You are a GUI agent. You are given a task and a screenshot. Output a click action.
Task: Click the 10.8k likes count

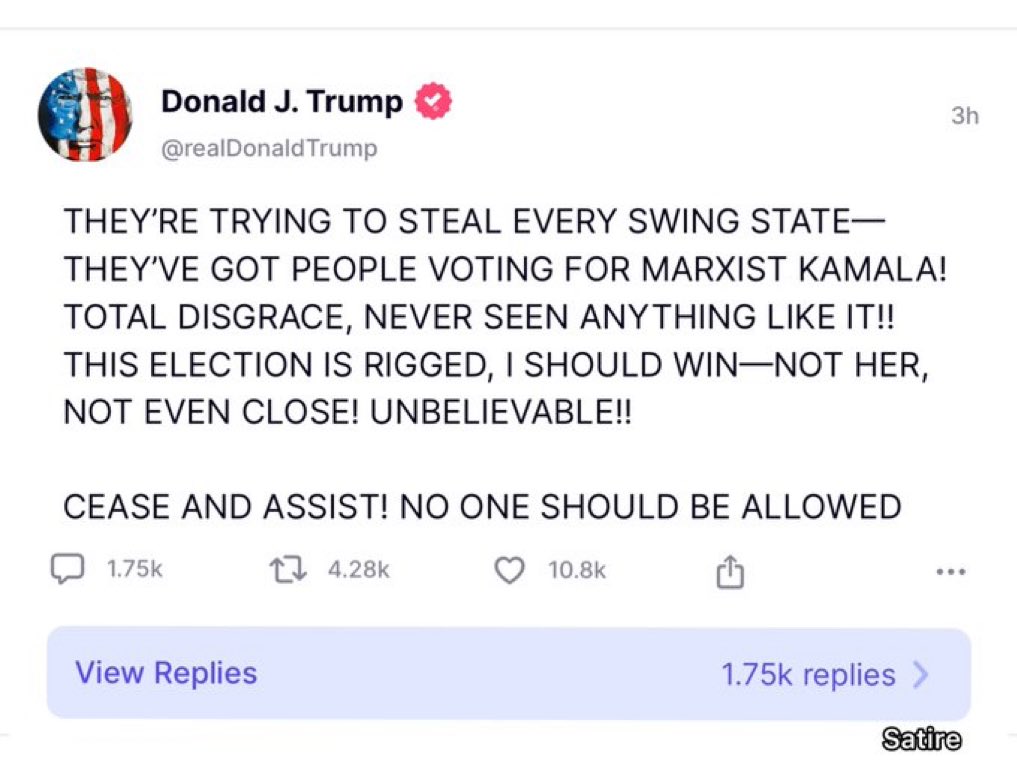577,570
